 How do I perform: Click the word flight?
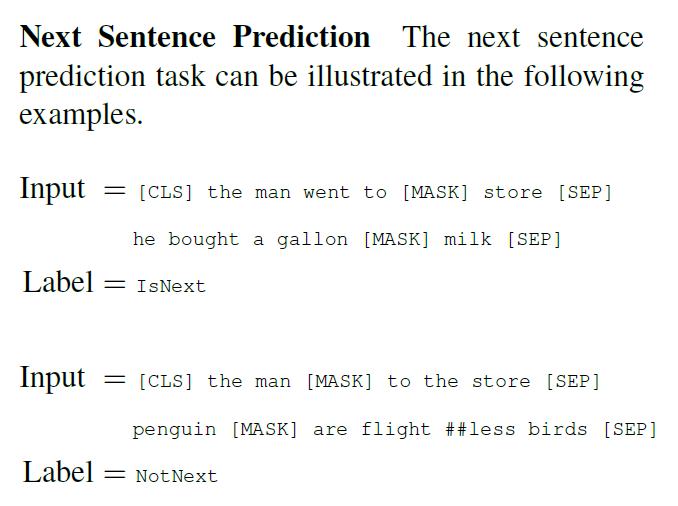pos(396,429)
